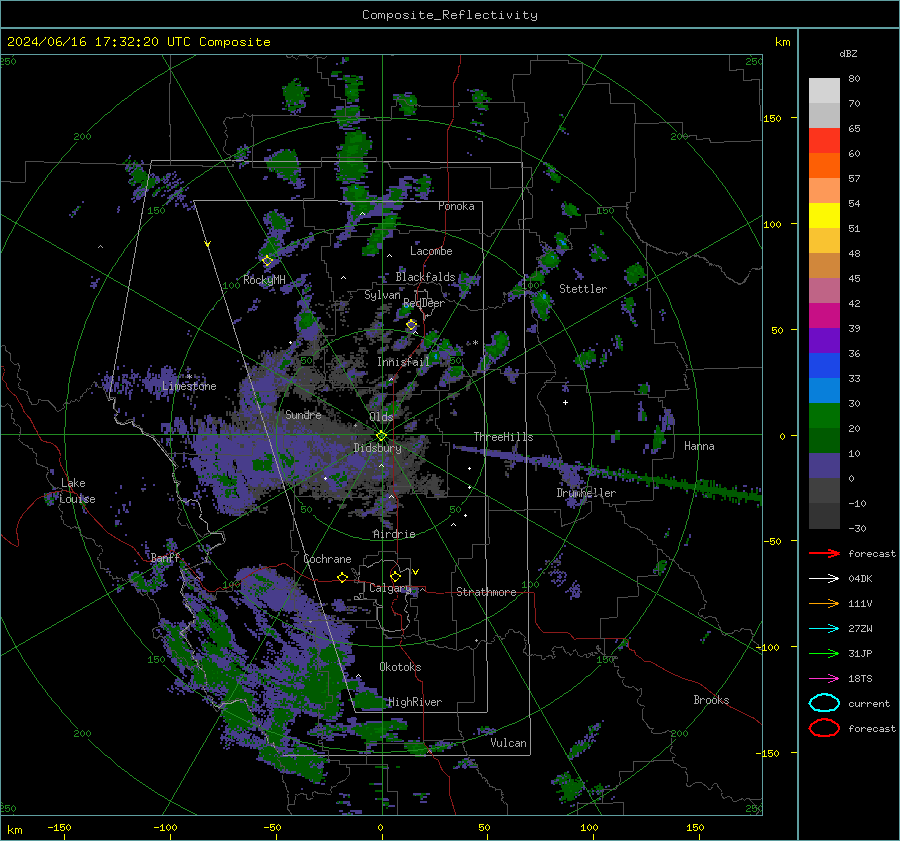Click the yellow diamond marker at RockyMH

[x=267, y=261]
